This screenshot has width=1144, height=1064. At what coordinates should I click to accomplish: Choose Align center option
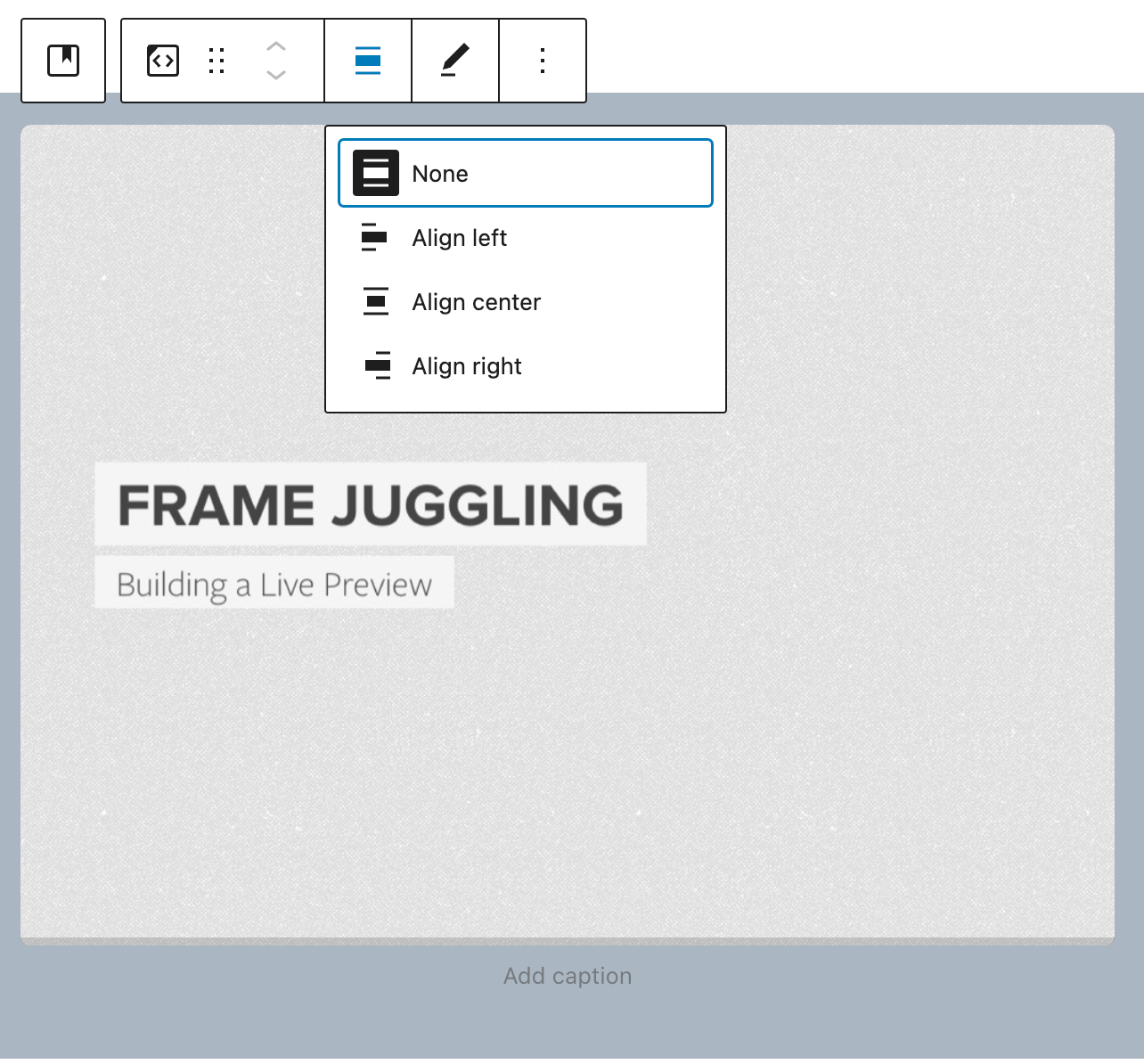click(526, 302)
